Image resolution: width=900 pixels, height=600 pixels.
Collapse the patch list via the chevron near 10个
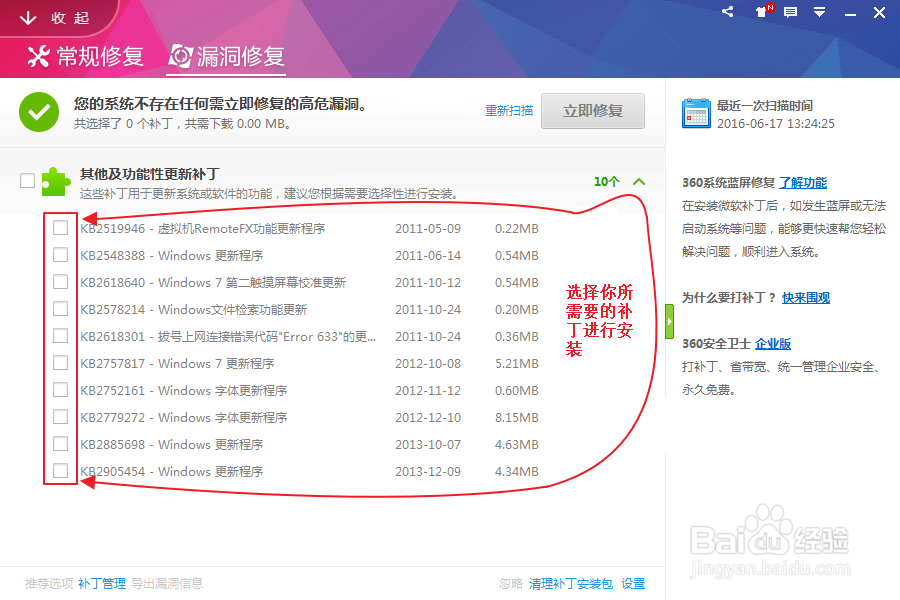coord(639,183)
